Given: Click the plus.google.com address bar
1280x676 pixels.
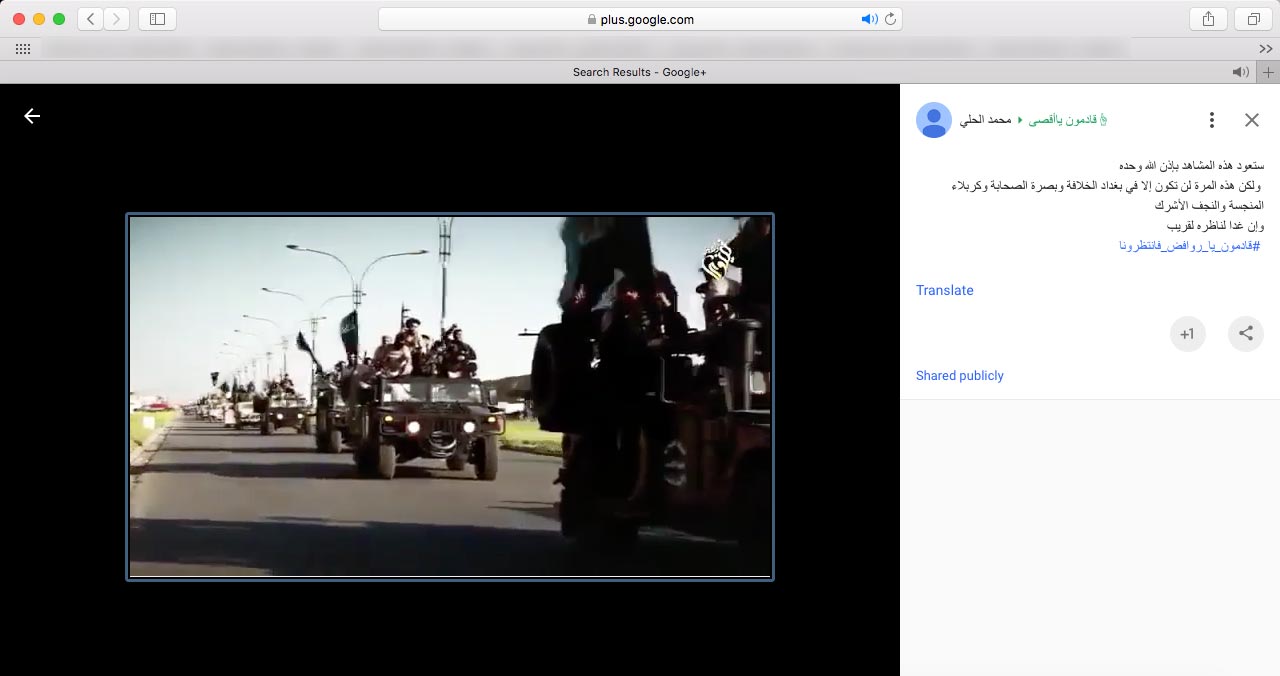Looking at the screenshot, I should click(x=640, y=19).
